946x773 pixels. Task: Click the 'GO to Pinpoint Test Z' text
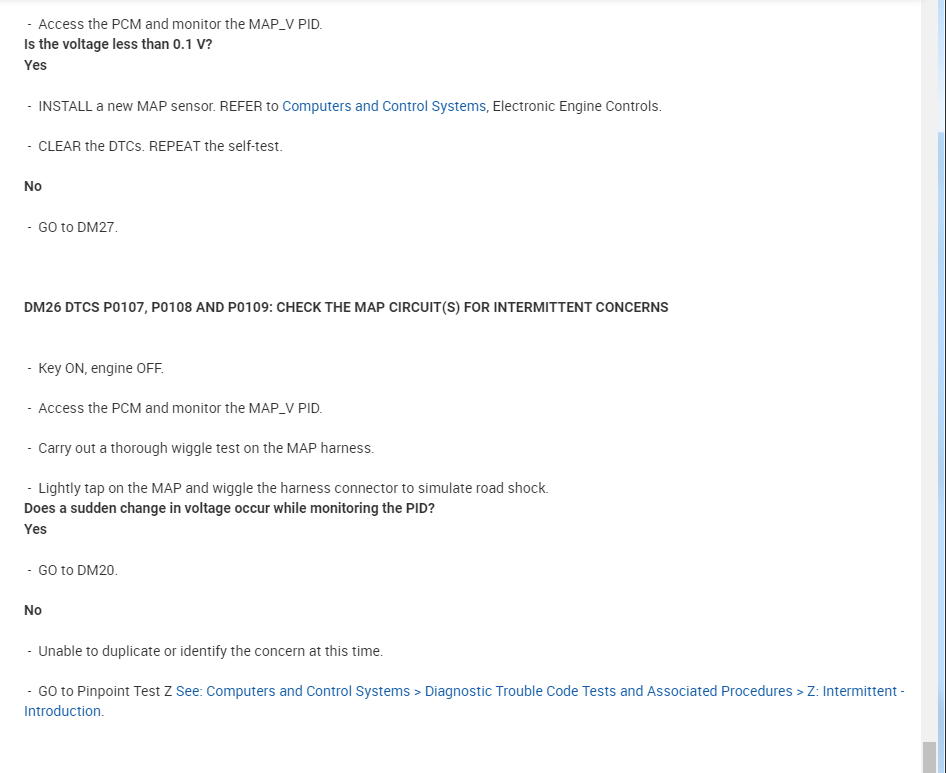click(105, 691)
